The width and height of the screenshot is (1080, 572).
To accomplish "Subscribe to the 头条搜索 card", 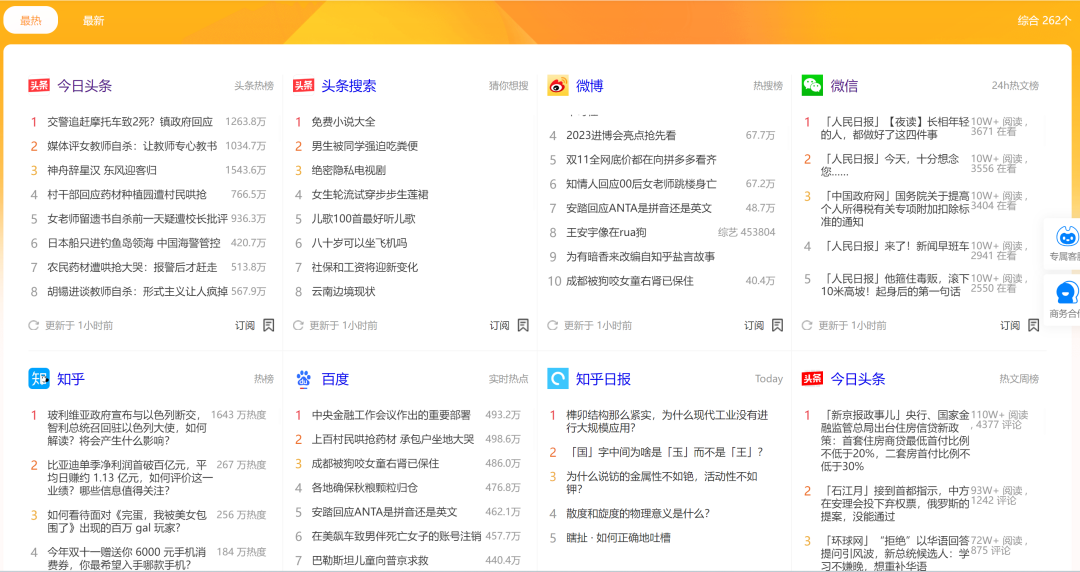I will click(x=509, y=325).
